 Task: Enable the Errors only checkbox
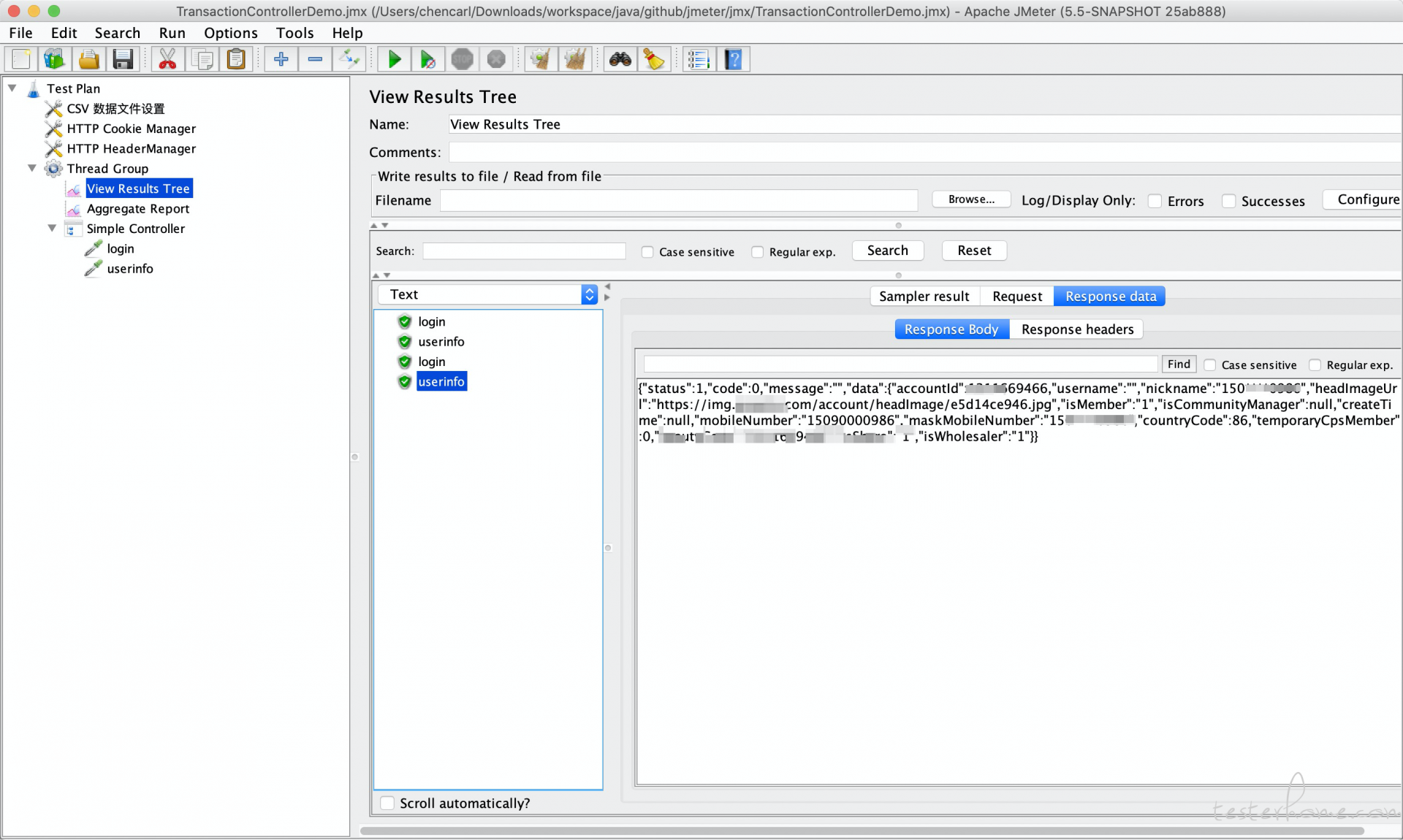point(1155,201)
